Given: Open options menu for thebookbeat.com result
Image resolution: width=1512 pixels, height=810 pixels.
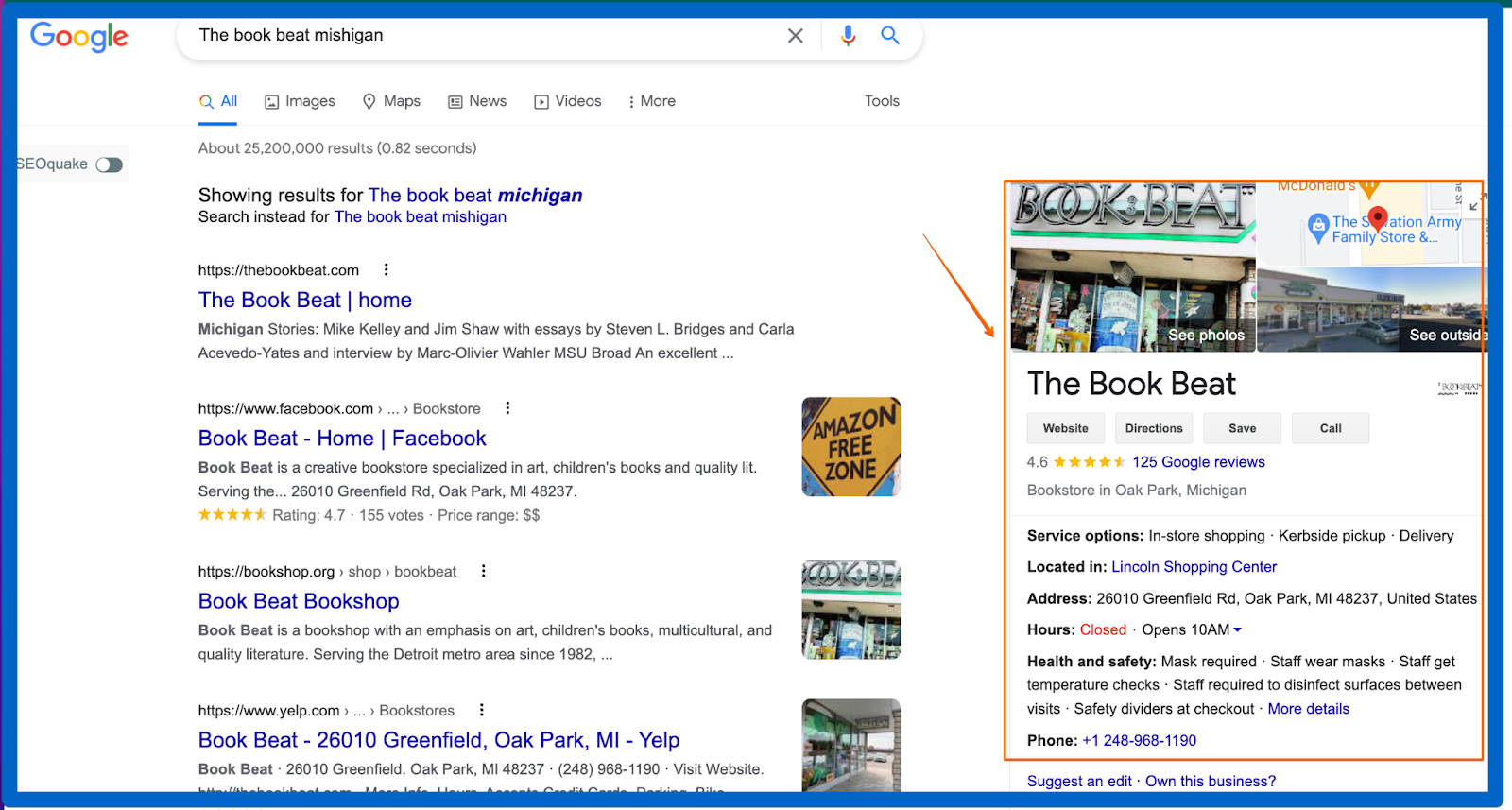Looking at the screenshot, I should (x=386, y=269).
